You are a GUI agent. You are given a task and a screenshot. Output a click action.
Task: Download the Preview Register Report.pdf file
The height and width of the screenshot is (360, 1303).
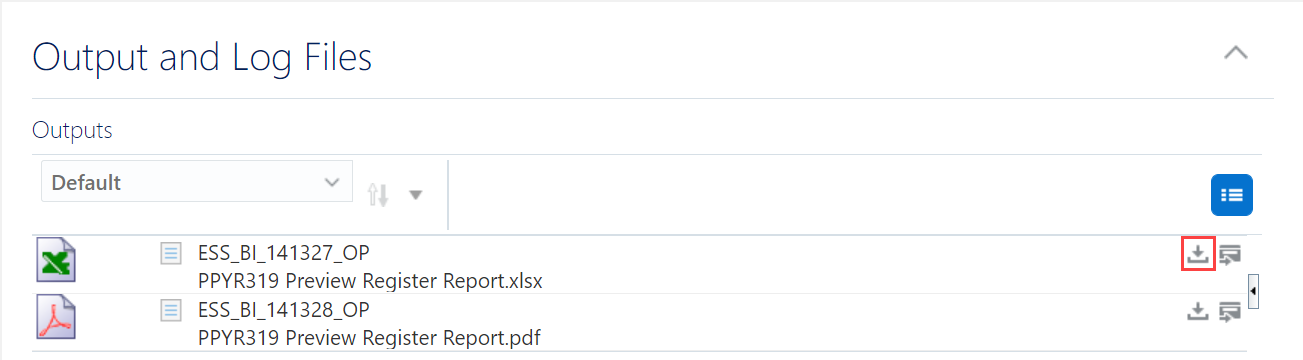(1197, 312)
